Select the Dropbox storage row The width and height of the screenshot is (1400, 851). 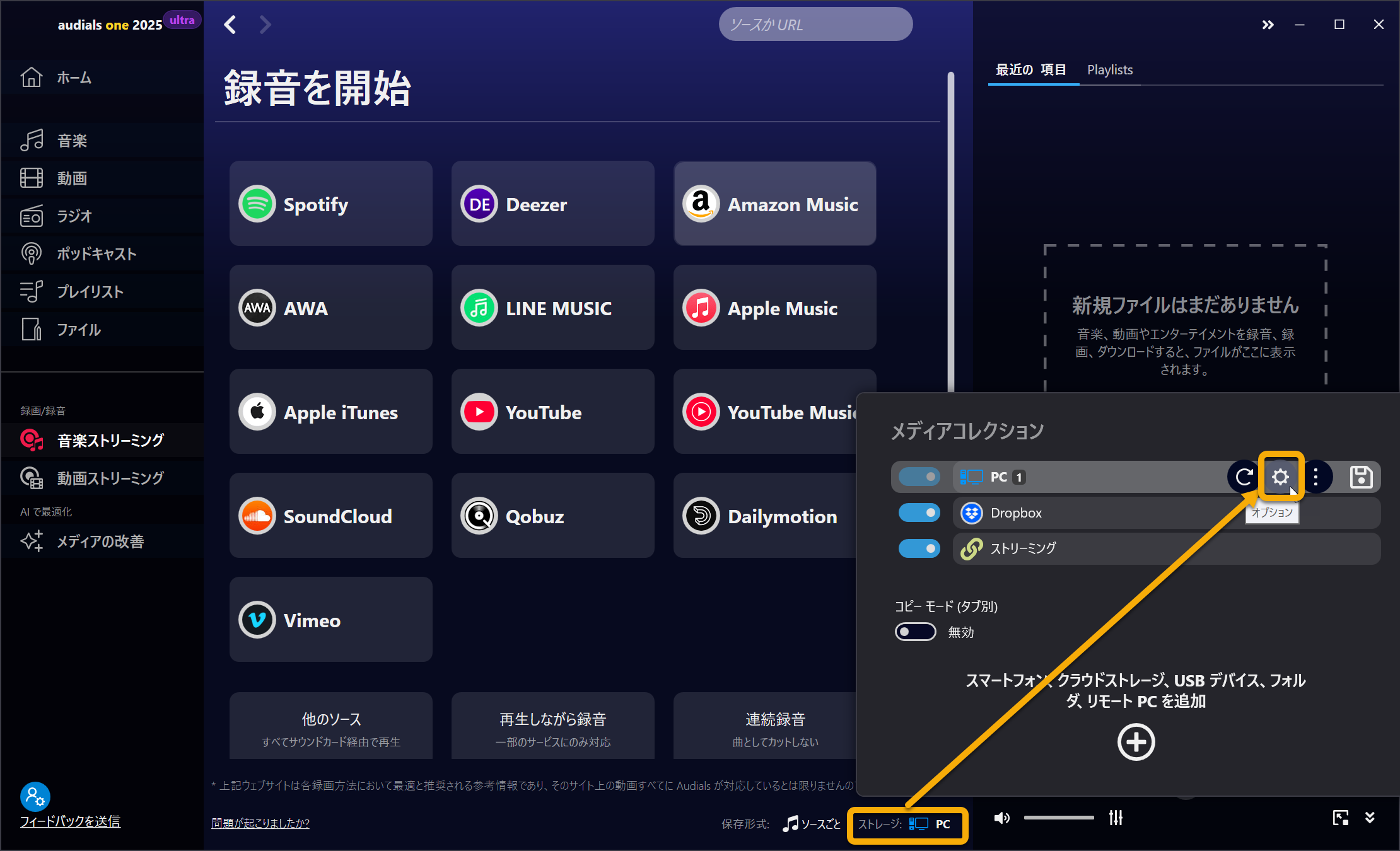tap(1166, 513)
